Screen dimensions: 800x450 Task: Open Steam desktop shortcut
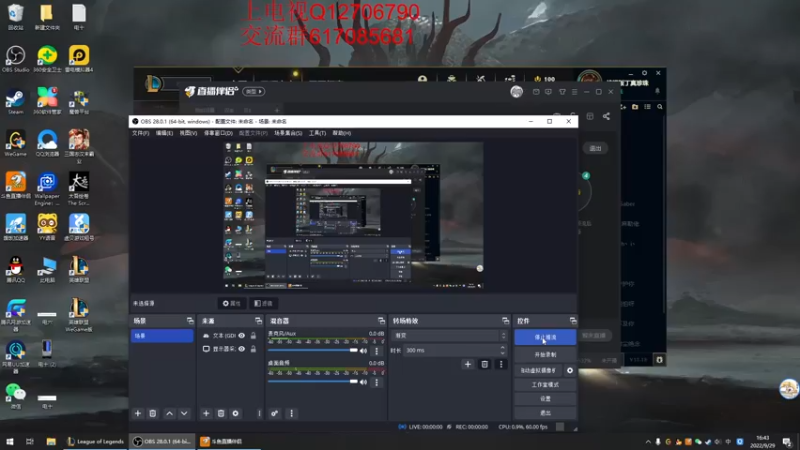[15, 102]
